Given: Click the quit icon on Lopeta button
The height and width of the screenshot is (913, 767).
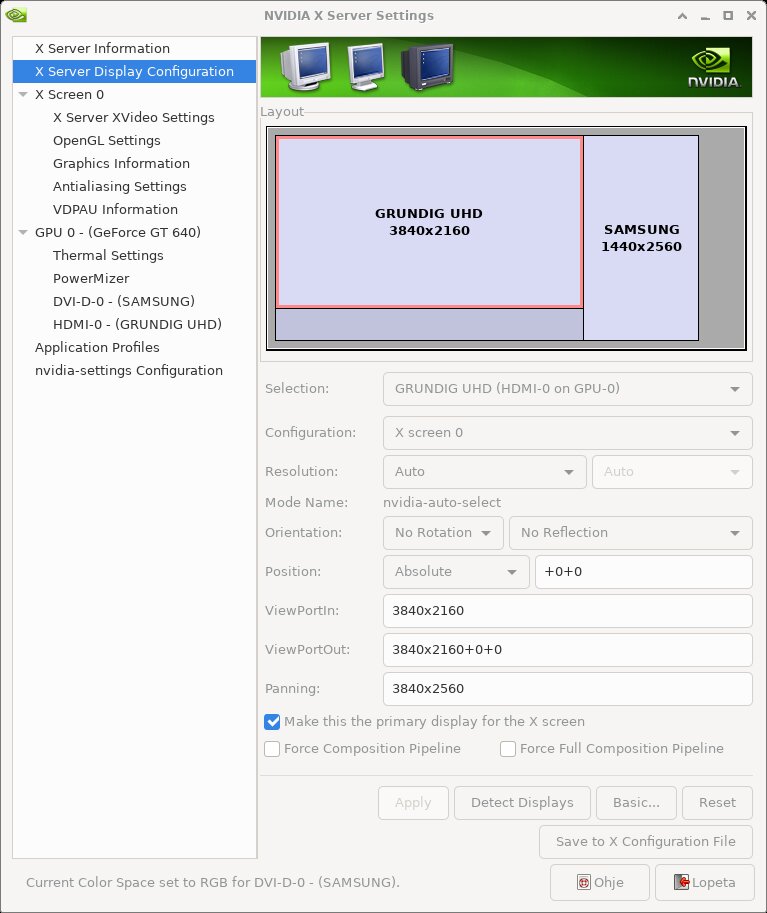Looking at the screenshot, I should [x=681, y=882].
